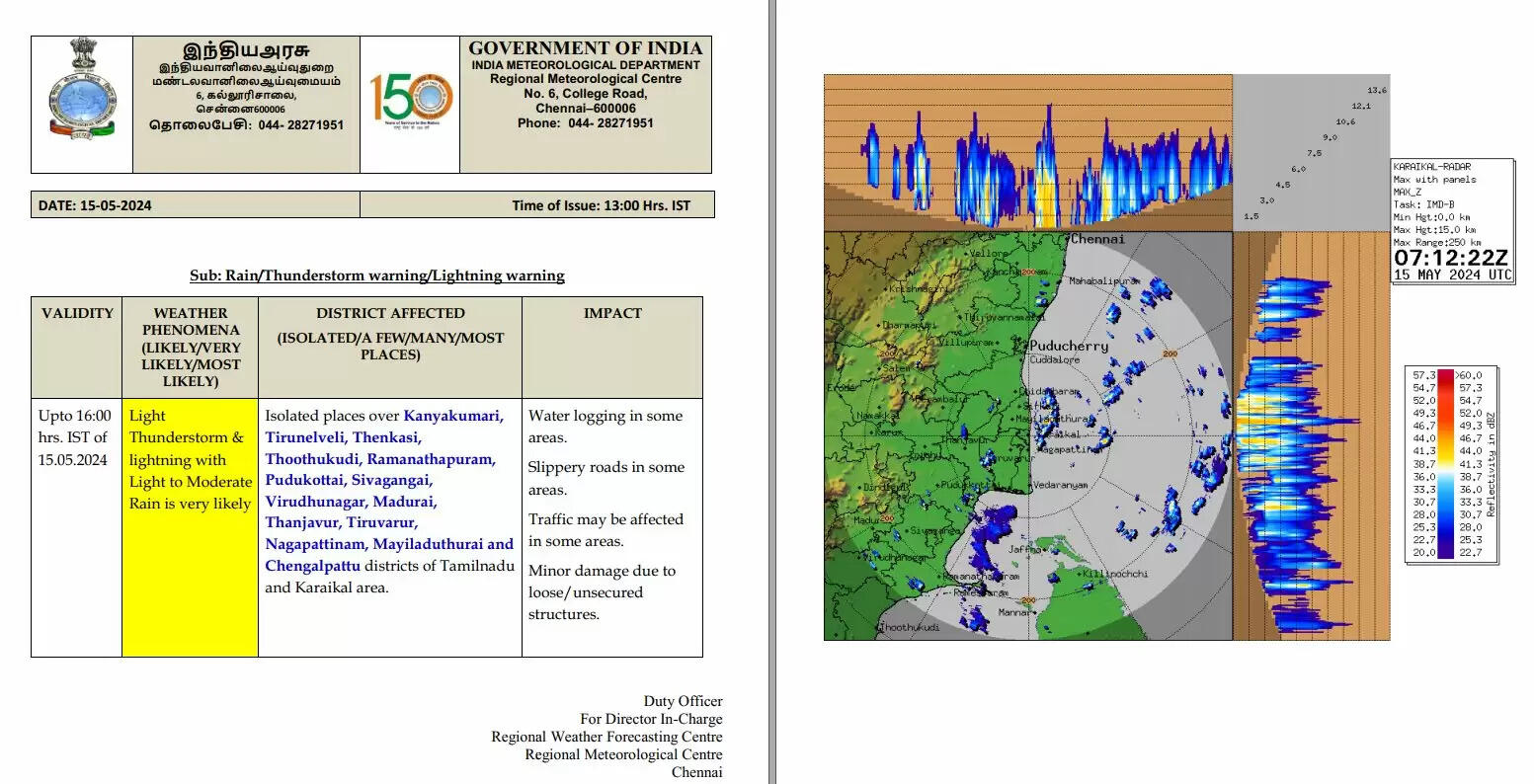Viewport: 1534px width, 784px height.
Task: Click the top vertical cross-section radar panel
Action: coord(1027,151)
